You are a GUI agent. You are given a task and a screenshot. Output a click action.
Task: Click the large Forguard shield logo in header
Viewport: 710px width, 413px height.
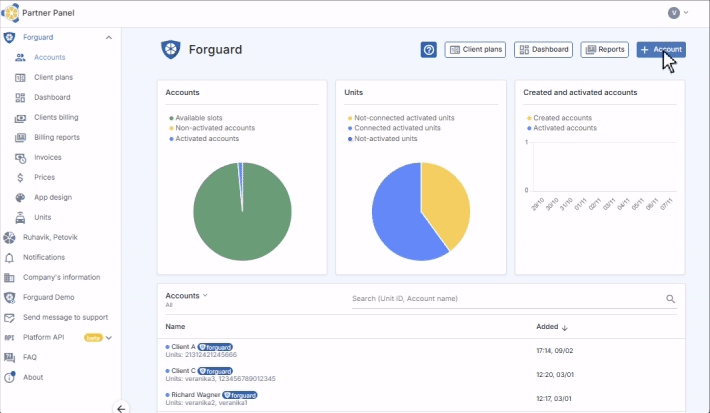tap(171, 49)
